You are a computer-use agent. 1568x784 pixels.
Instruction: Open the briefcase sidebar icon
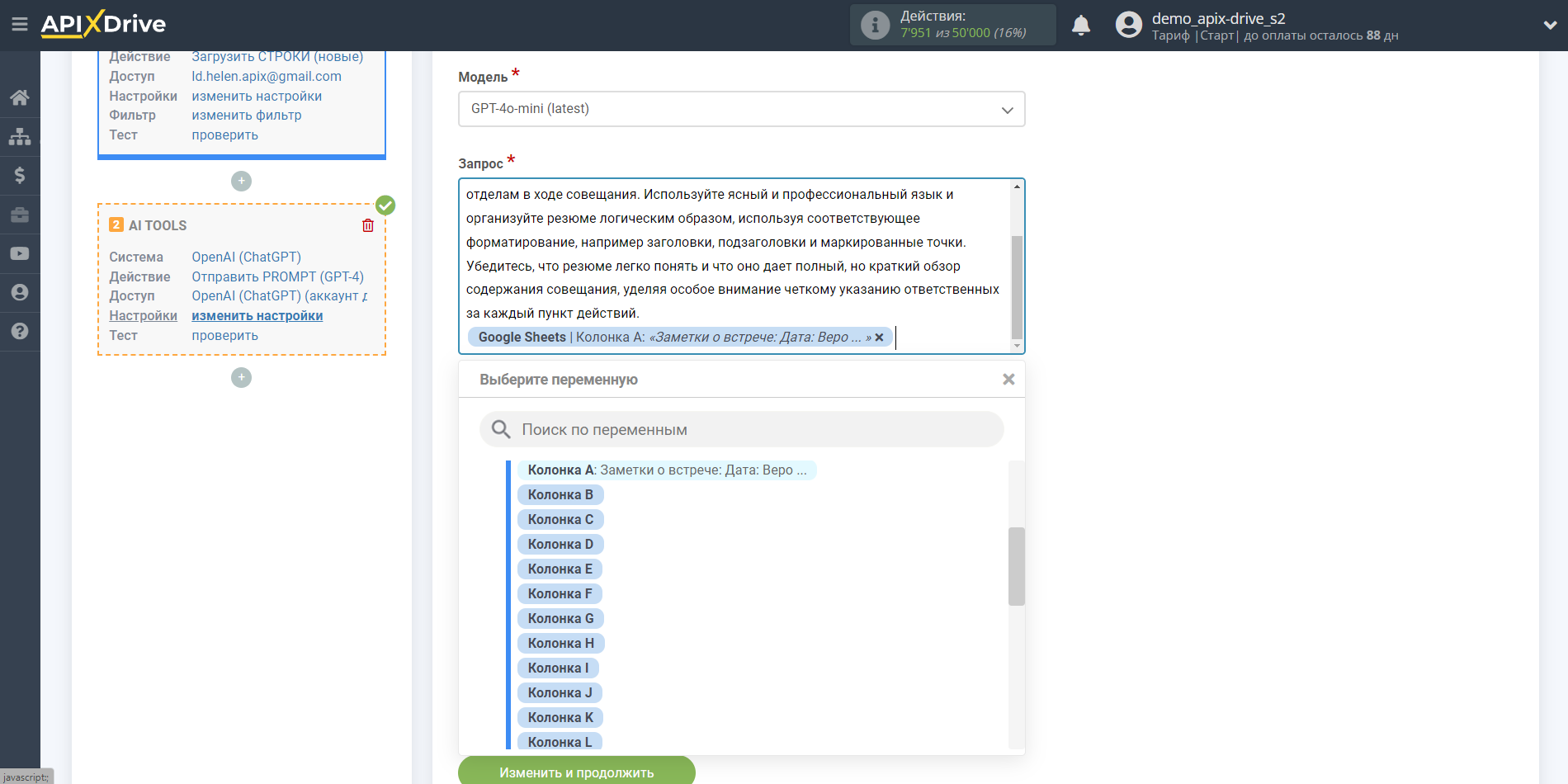click(20, 215)
